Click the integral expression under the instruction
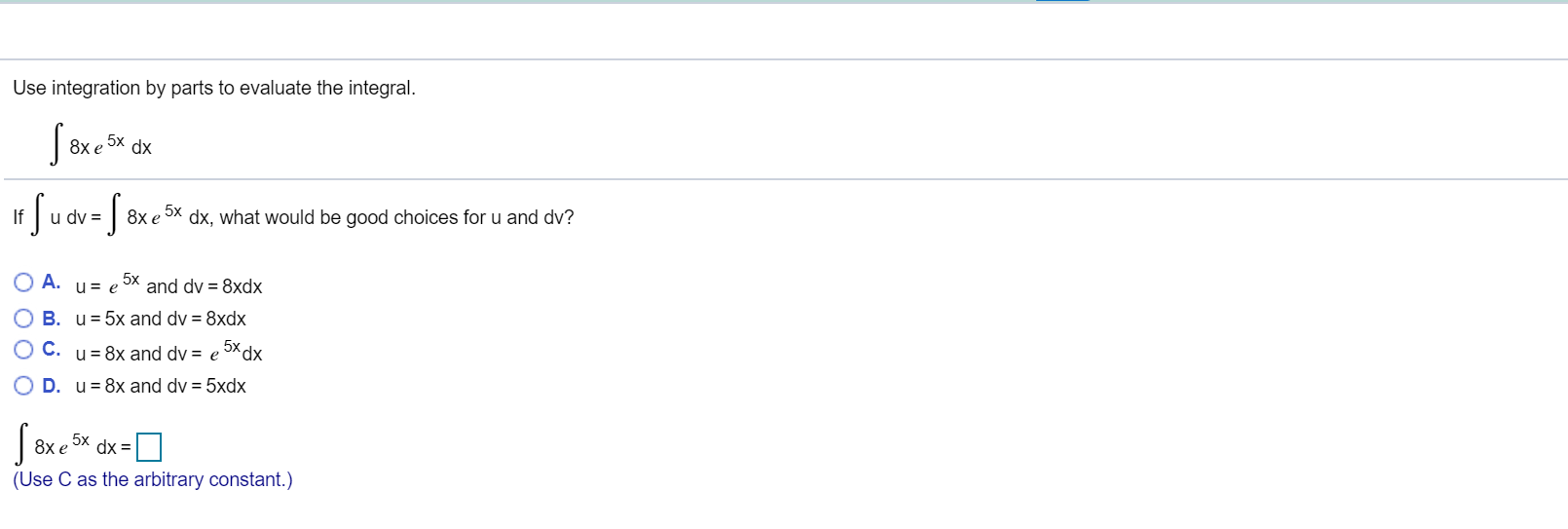 point(102,146)
